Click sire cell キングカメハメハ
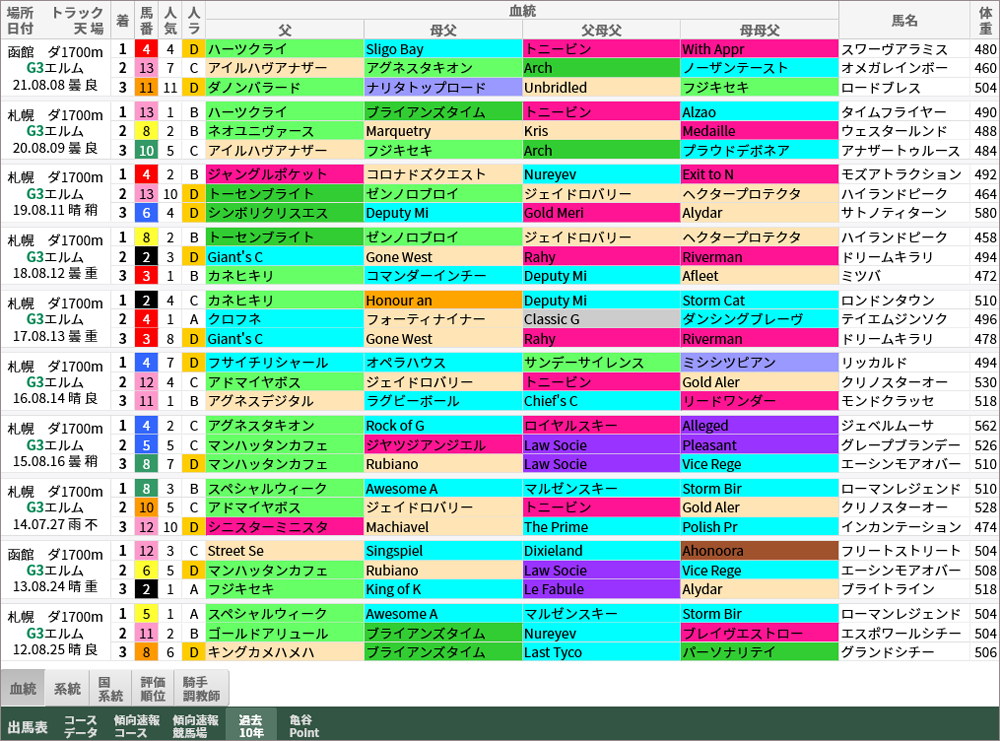Screen dimensions: 1000x741 click(x=284, y=652)
